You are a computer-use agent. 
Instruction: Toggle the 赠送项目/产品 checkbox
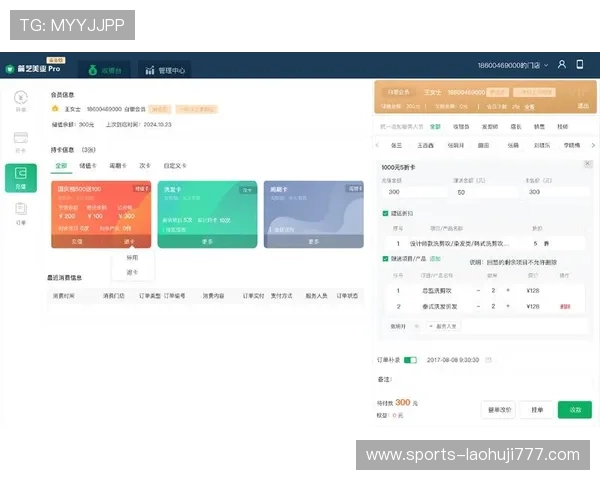[385, 259]
